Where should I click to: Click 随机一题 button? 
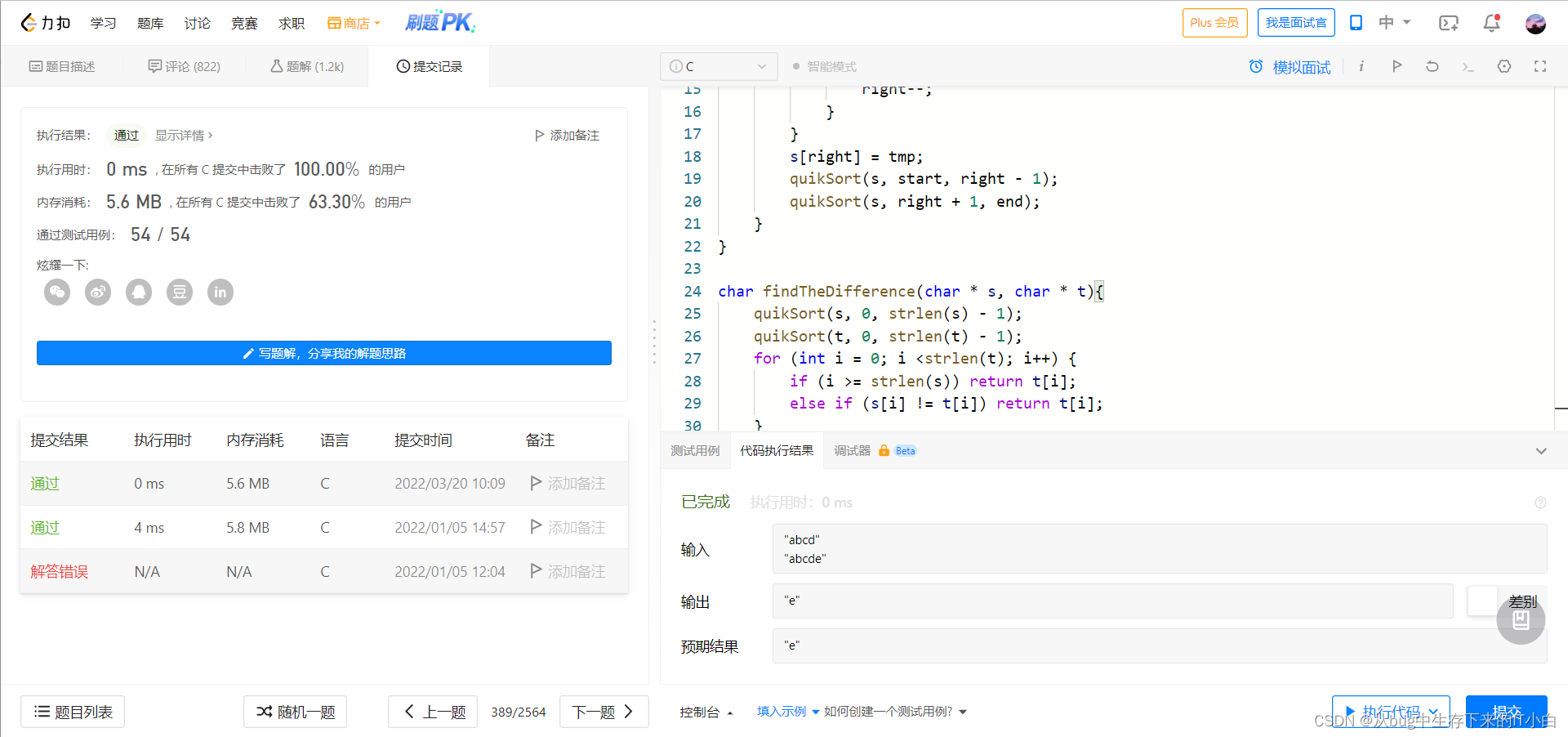pos(296,712)
